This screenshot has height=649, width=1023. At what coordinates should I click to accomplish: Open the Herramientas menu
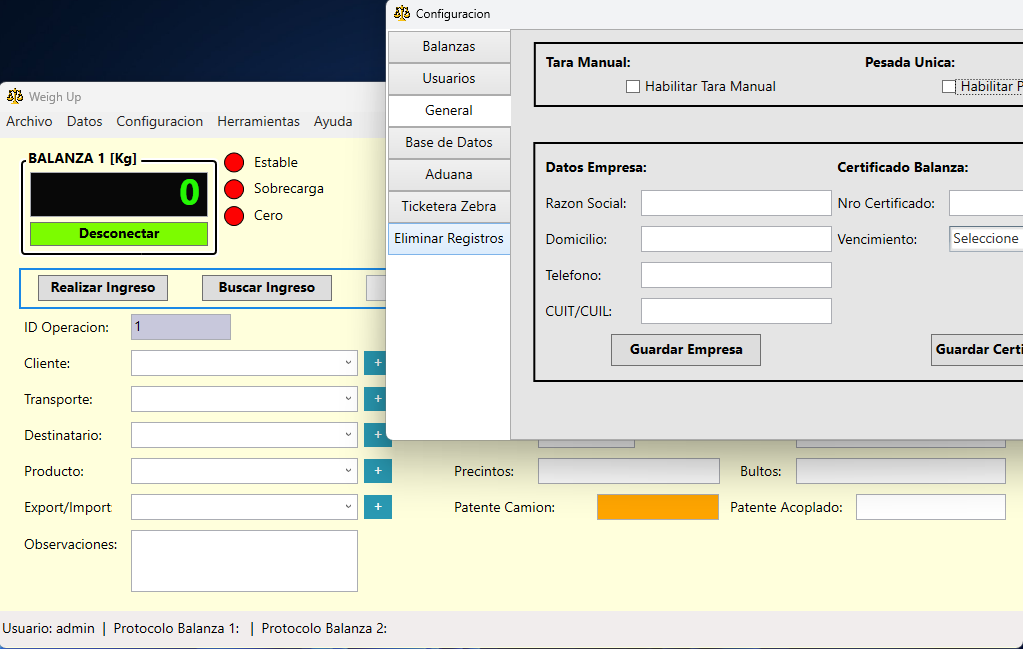tap(258, 121)
